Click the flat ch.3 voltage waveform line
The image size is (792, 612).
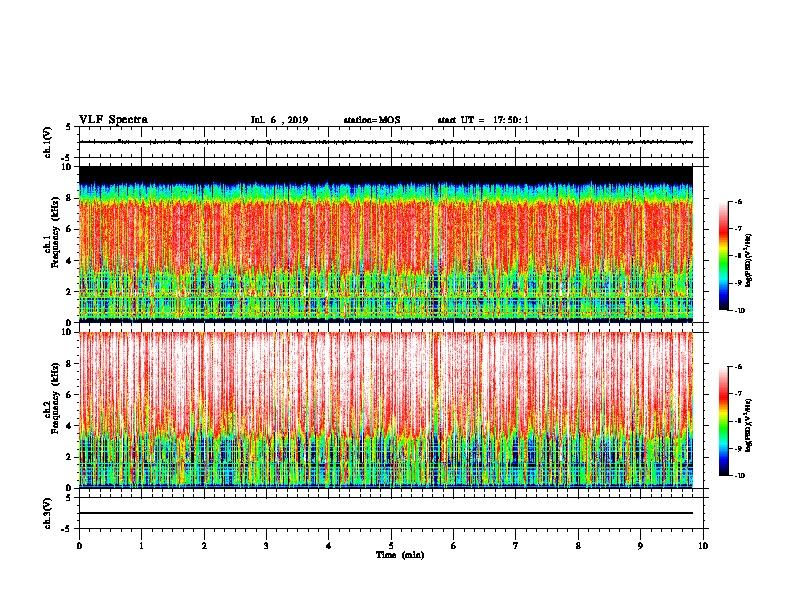click(x=386, y=513)
